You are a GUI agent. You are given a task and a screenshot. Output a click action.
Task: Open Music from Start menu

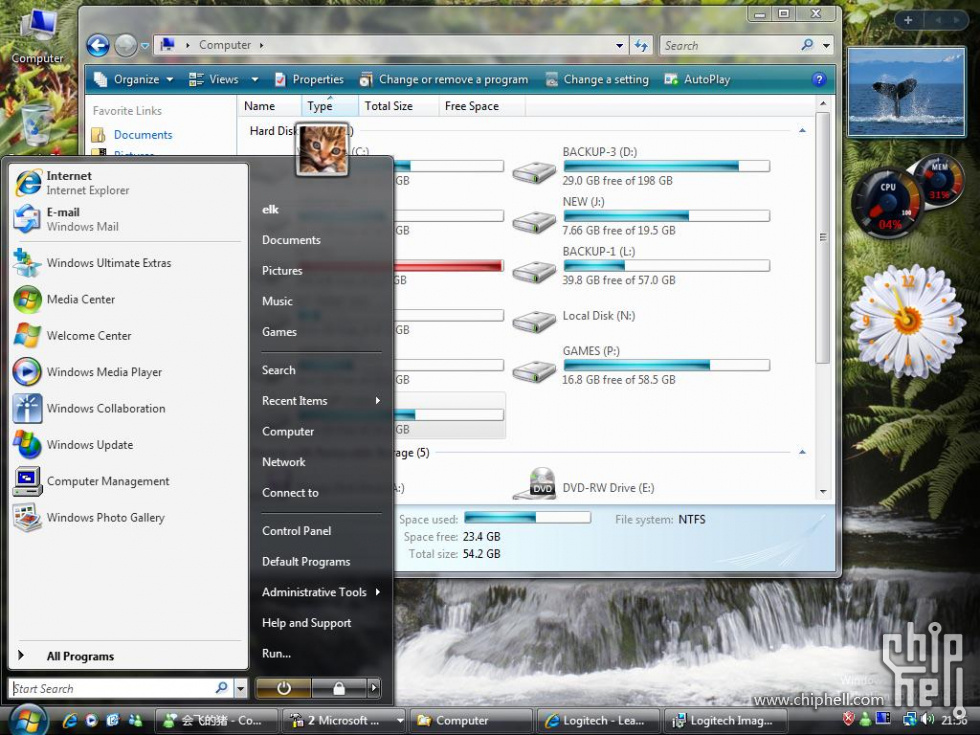277,301
